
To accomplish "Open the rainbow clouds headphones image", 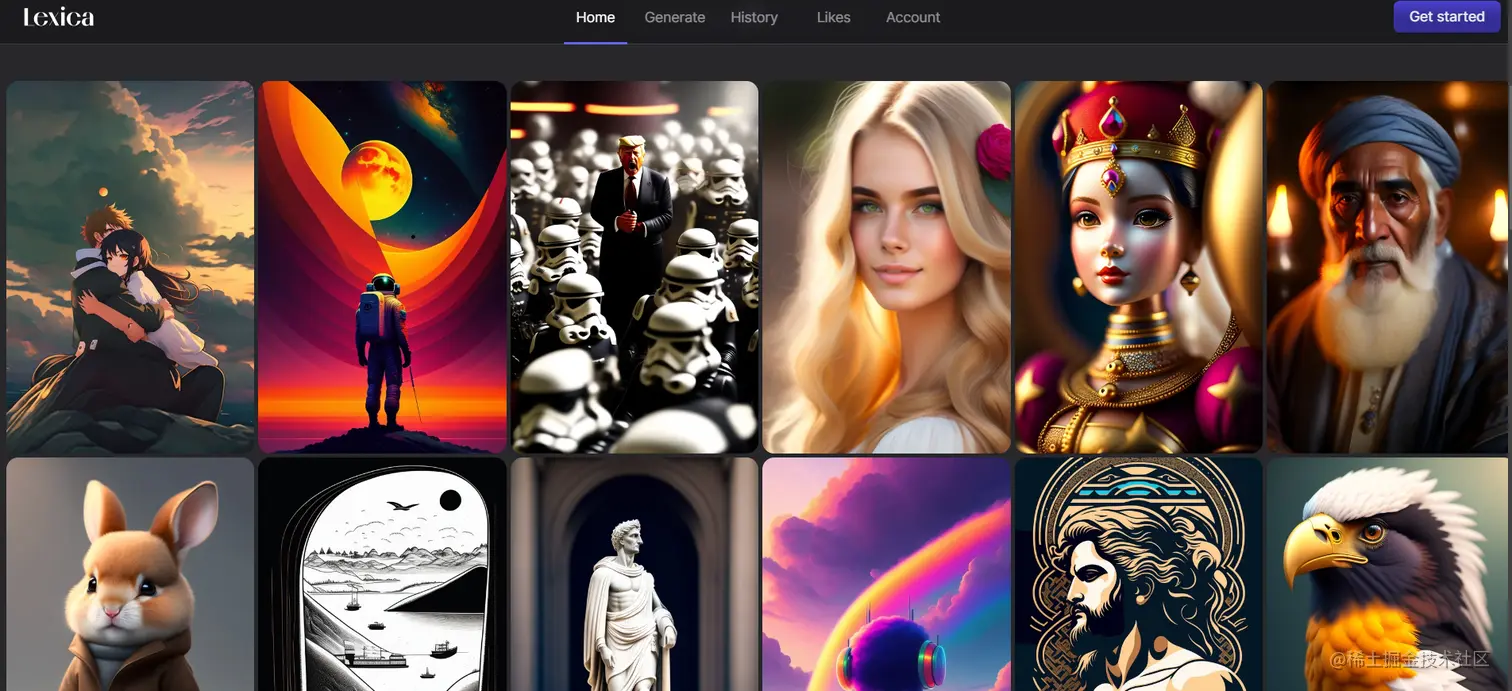I will 887,574.
